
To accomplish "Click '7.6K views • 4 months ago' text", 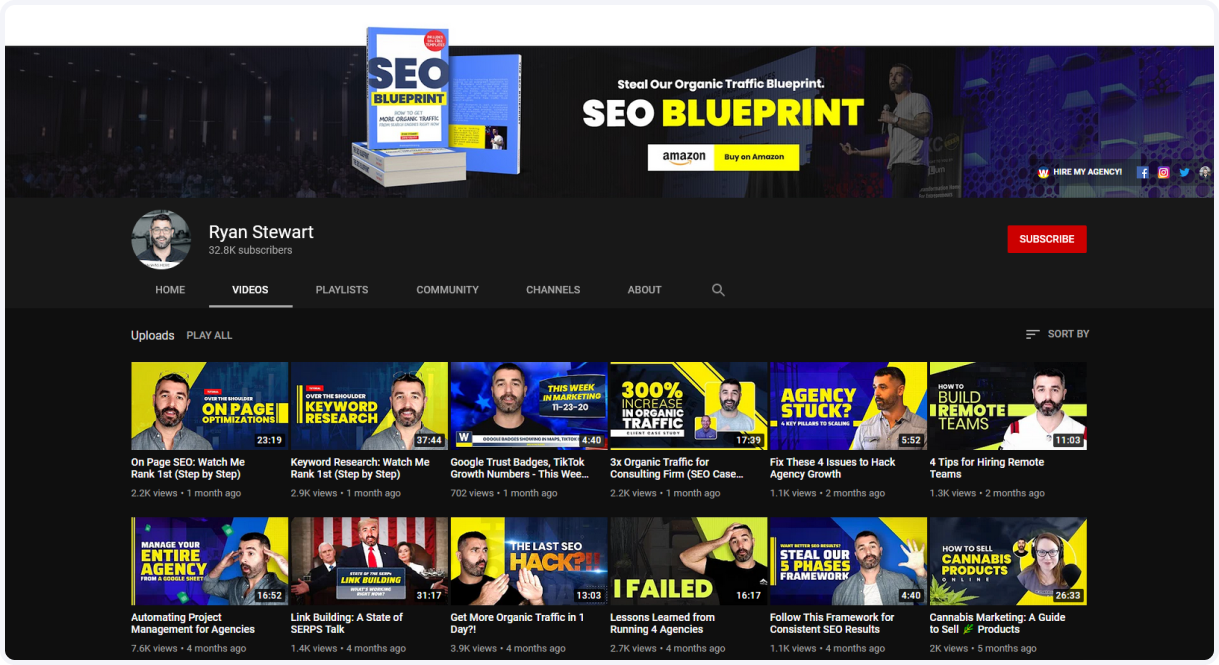I will click(x=189, y=648).
